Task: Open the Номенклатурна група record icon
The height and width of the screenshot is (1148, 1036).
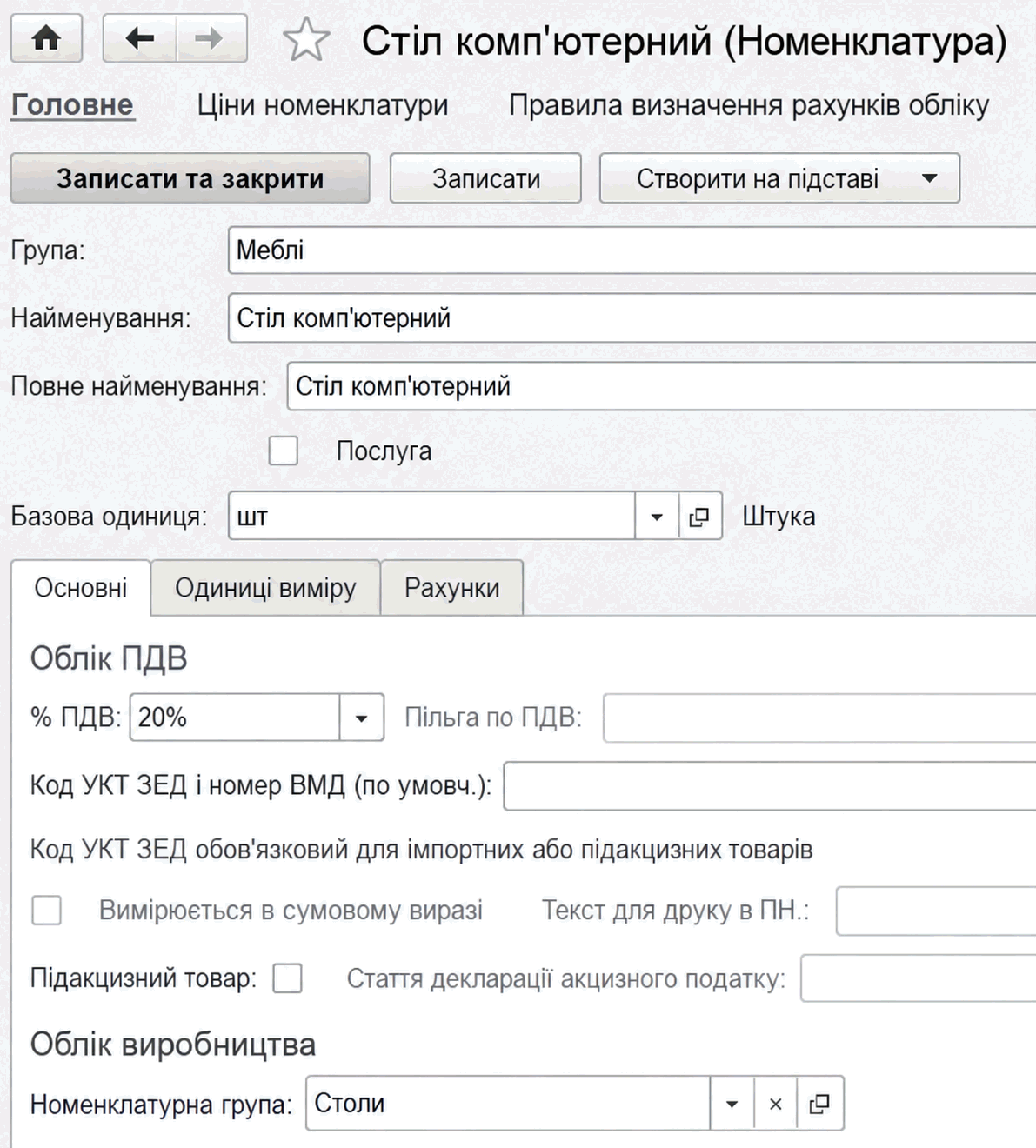Action: (x=819, y=1105)
